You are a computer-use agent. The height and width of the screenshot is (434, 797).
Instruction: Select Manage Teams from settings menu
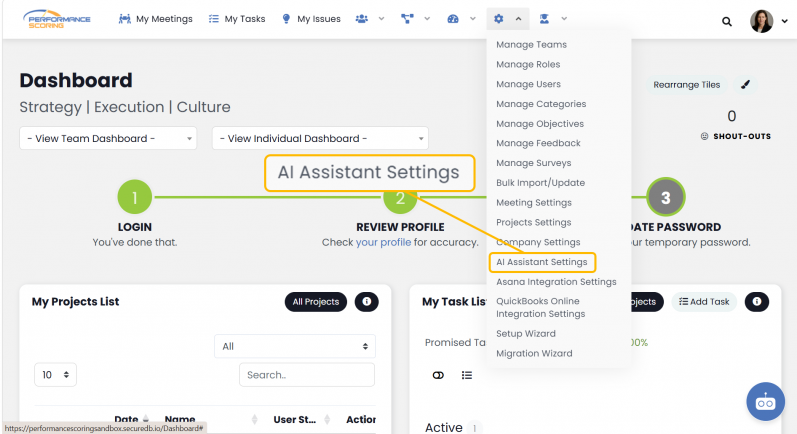[531, 45]
